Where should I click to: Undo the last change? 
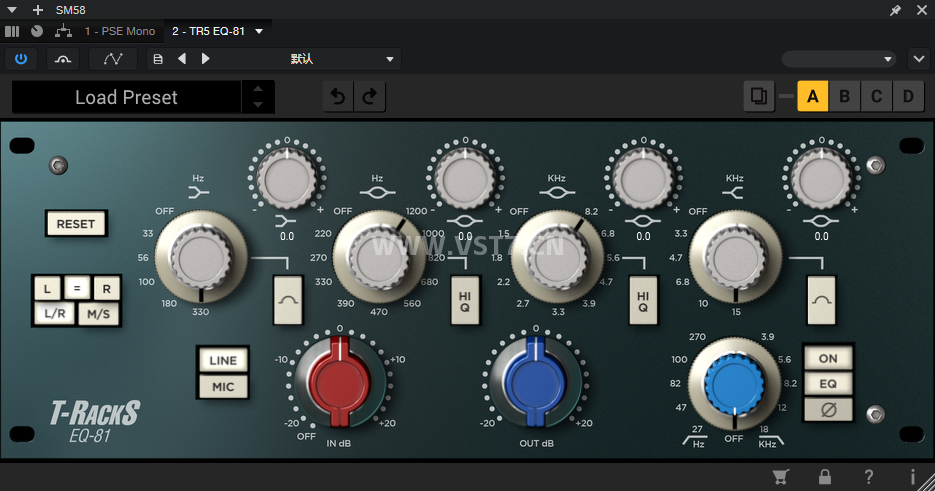(x=338, y=97)
